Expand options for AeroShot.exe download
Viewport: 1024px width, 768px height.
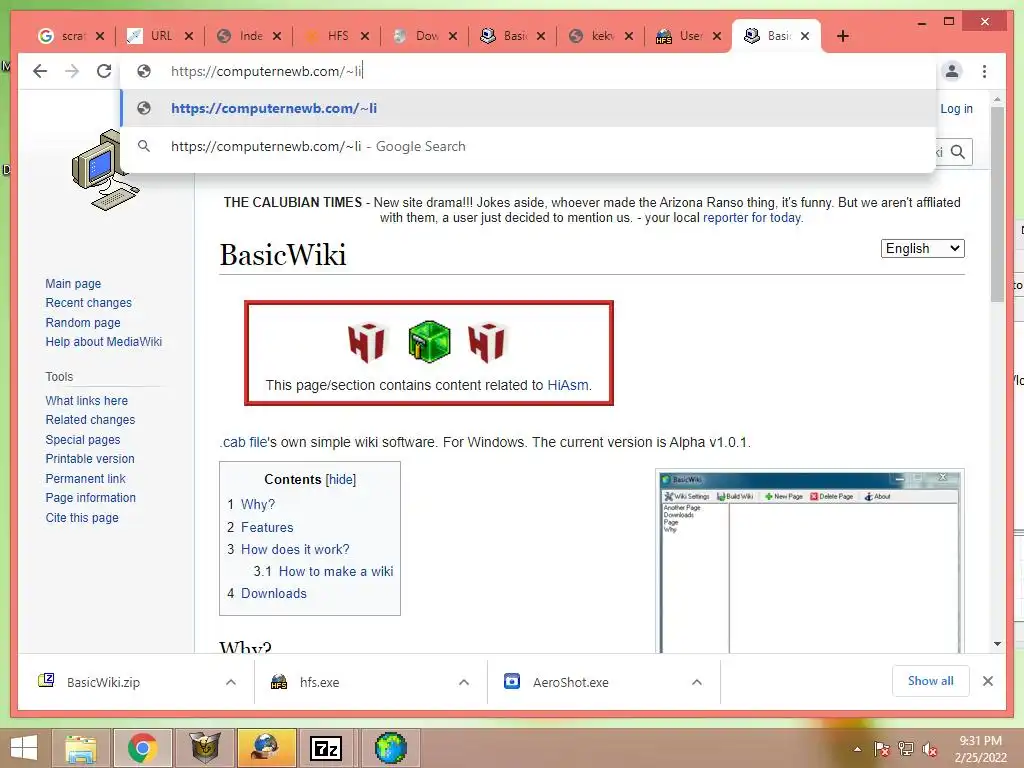(697, 682)
